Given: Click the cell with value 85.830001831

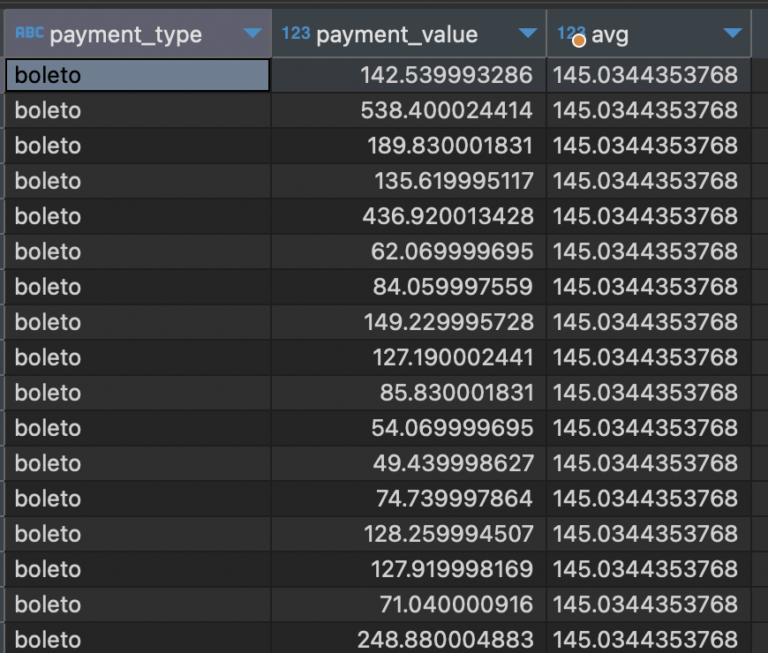Looking at the screenshot, I should pos(456,393).
